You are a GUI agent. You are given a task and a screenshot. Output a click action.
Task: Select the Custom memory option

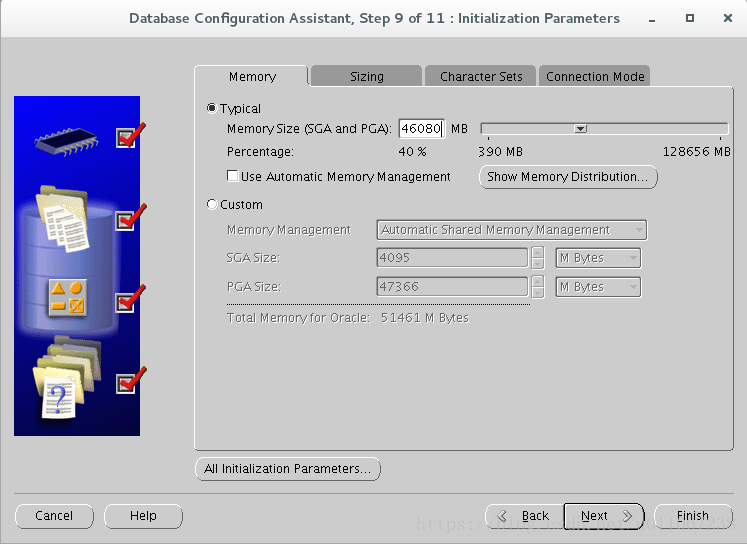(x=212, y=204)
